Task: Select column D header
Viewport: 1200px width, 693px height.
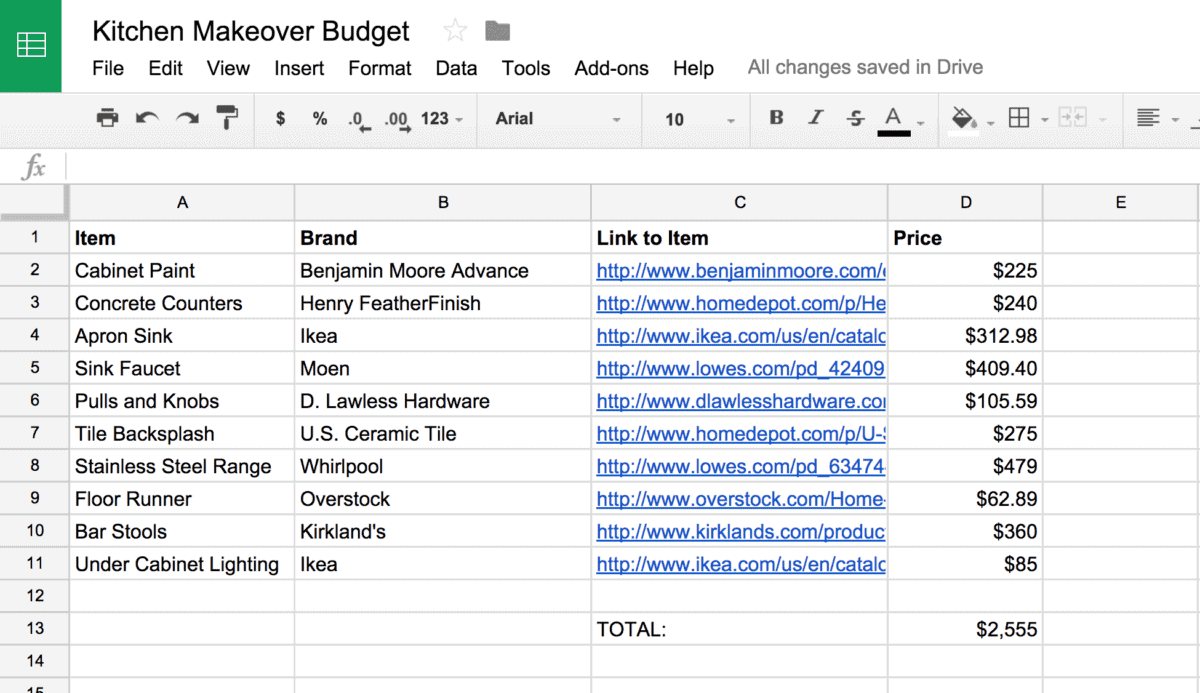Action: point(966,202)
